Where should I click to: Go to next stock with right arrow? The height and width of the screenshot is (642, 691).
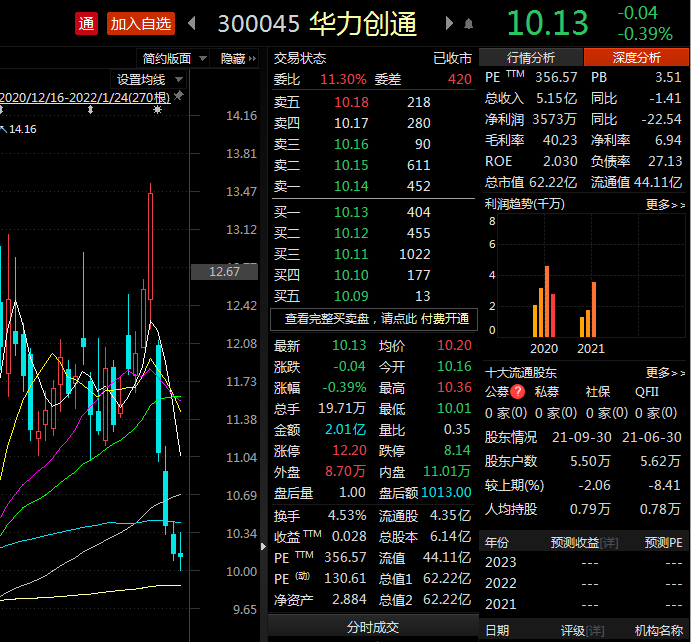(449, 23)
